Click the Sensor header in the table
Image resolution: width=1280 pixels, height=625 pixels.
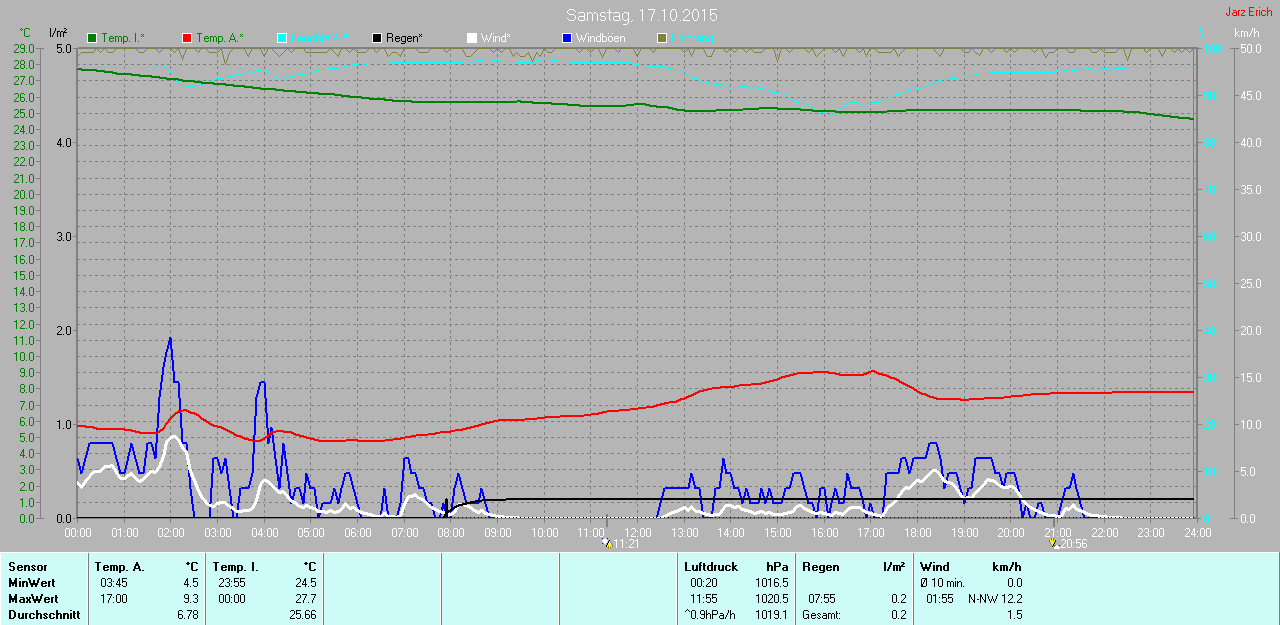pyautogui.click(x=27, y=567)
